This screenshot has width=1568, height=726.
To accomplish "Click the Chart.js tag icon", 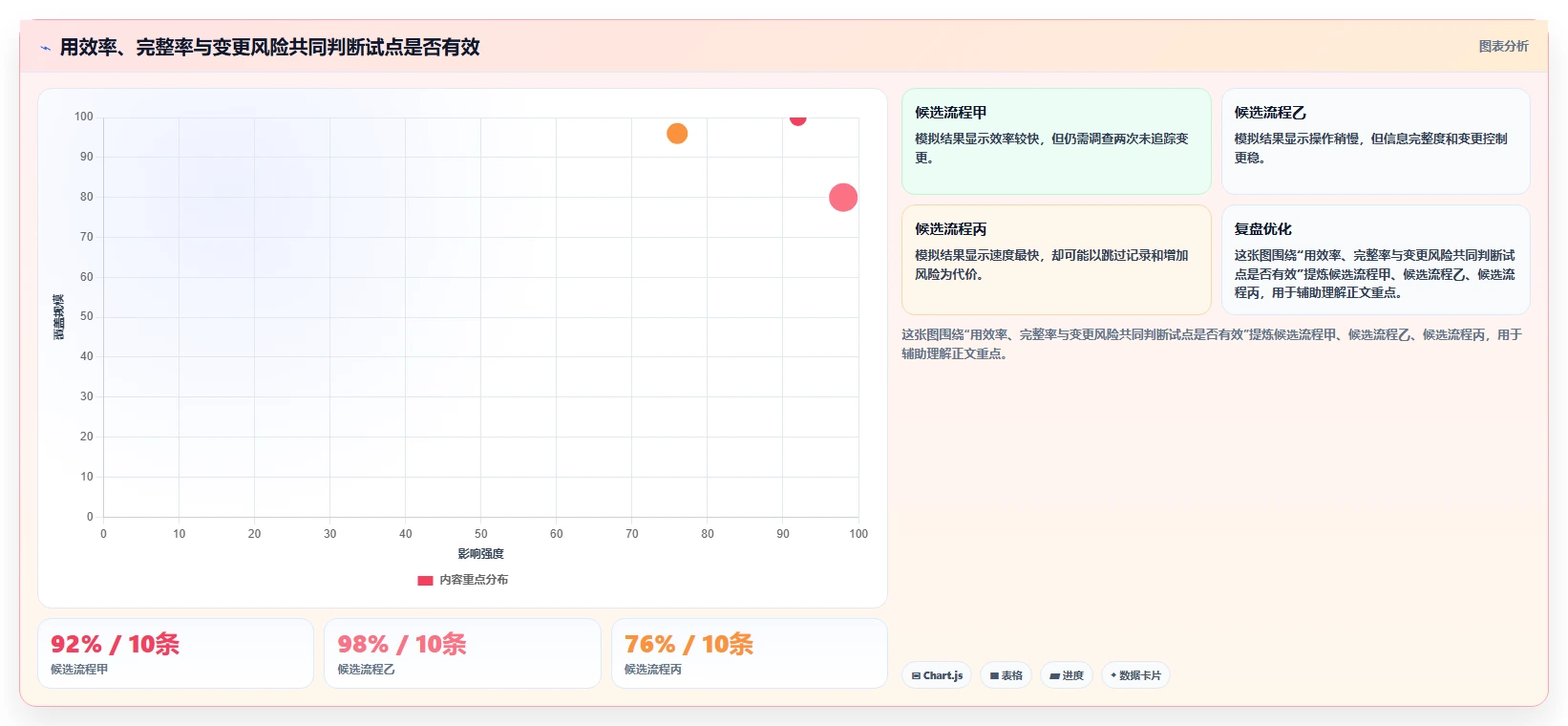I will pyautogui.click(x=916, y=675).
